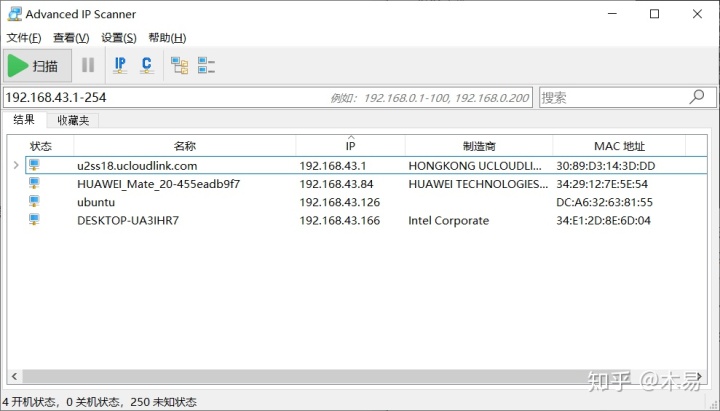
Task: Click IP address 192.168.43.1
Action: pos(333,166)
